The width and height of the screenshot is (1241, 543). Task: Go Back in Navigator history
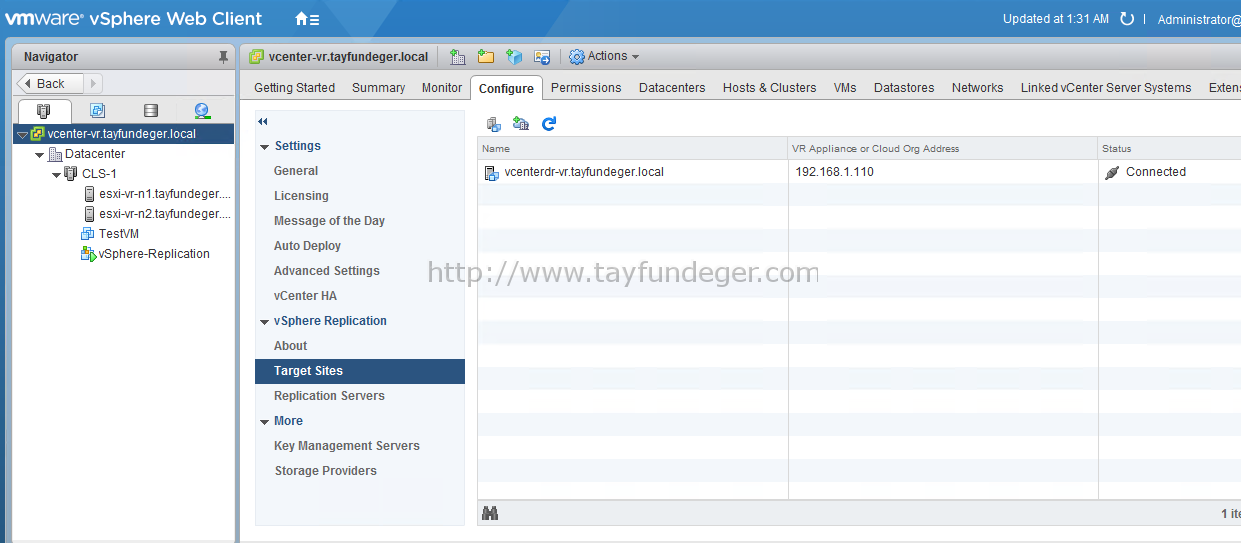point(50,84)
